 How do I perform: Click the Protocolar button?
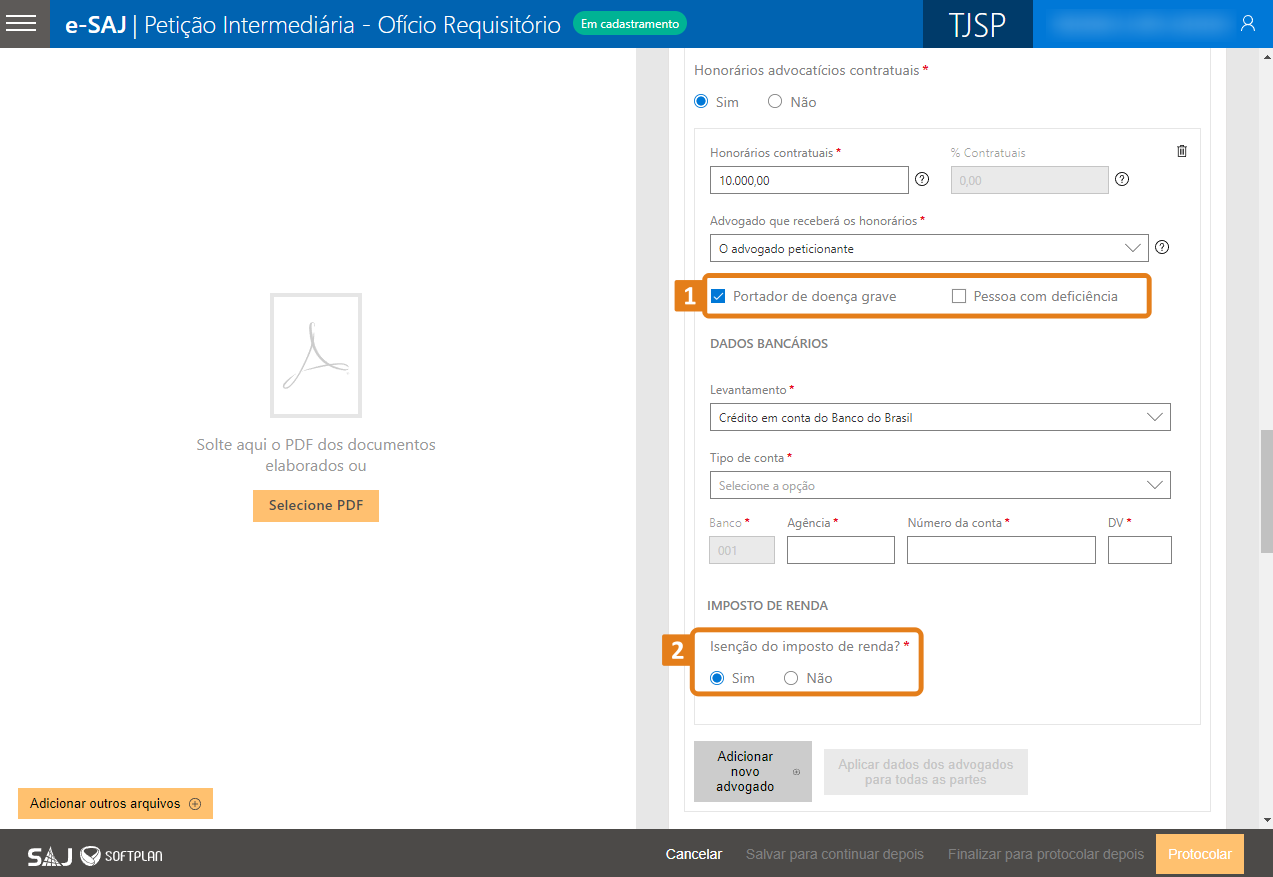coord(1199,855)
